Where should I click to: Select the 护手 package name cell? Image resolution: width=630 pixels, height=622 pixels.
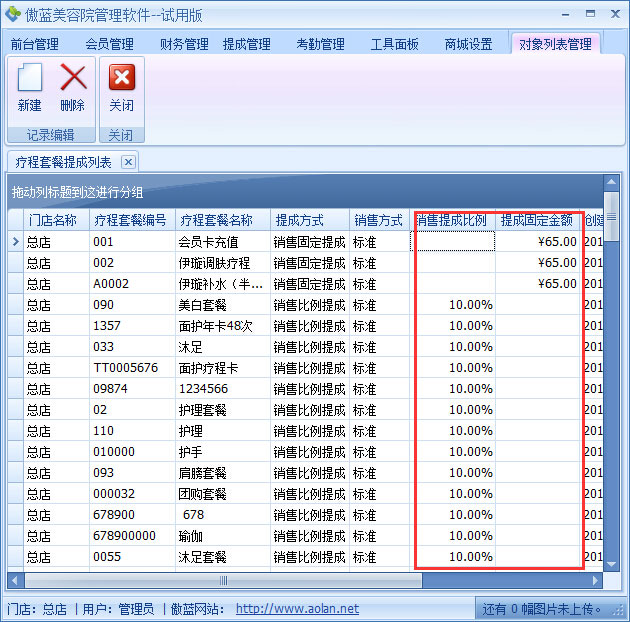click(223, 452)
